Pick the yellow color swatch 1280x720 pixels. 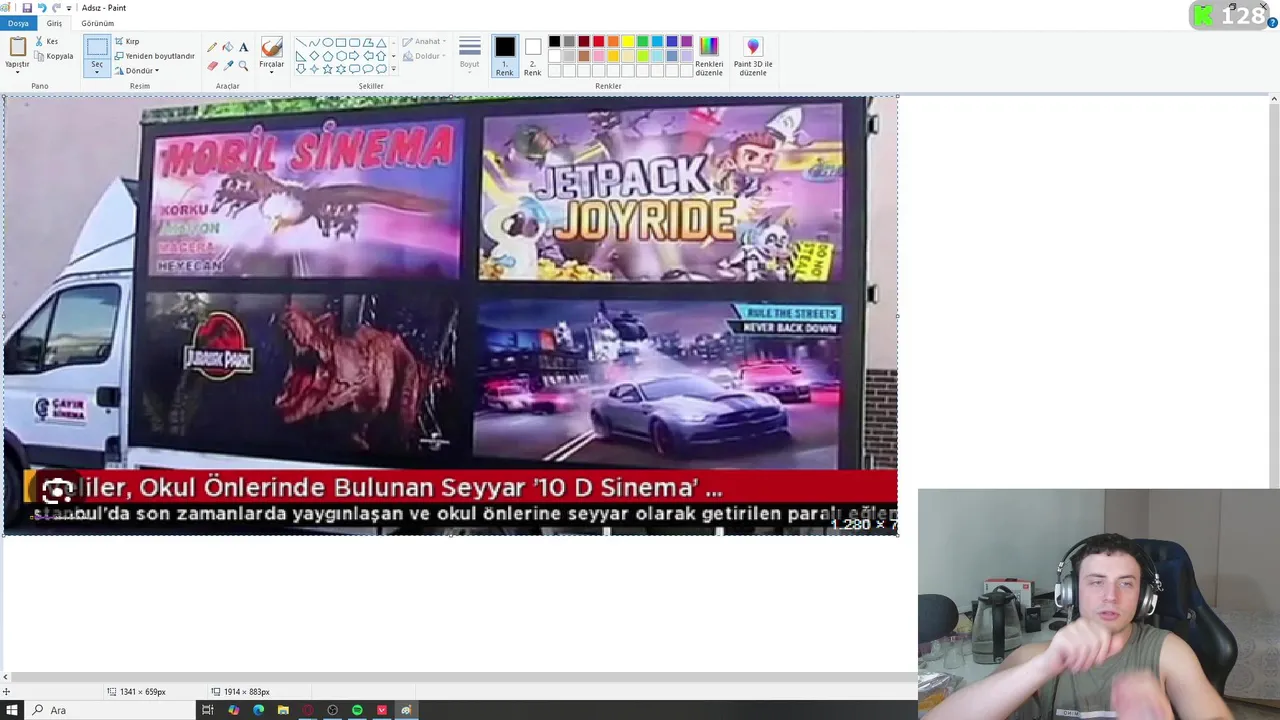point(628,41)
